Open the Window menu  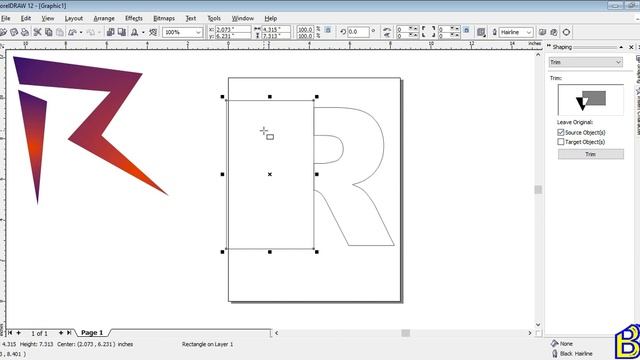coord(242,18)
